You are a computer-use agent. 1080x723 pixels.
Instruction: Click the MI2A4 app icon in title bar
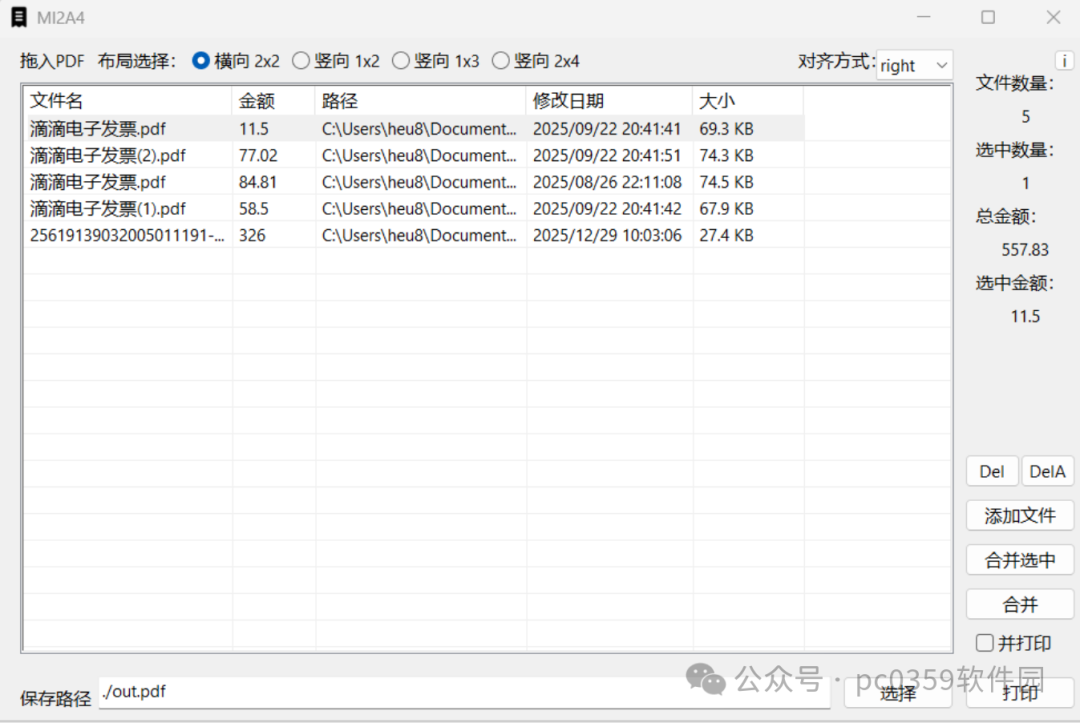pos(19,17)
